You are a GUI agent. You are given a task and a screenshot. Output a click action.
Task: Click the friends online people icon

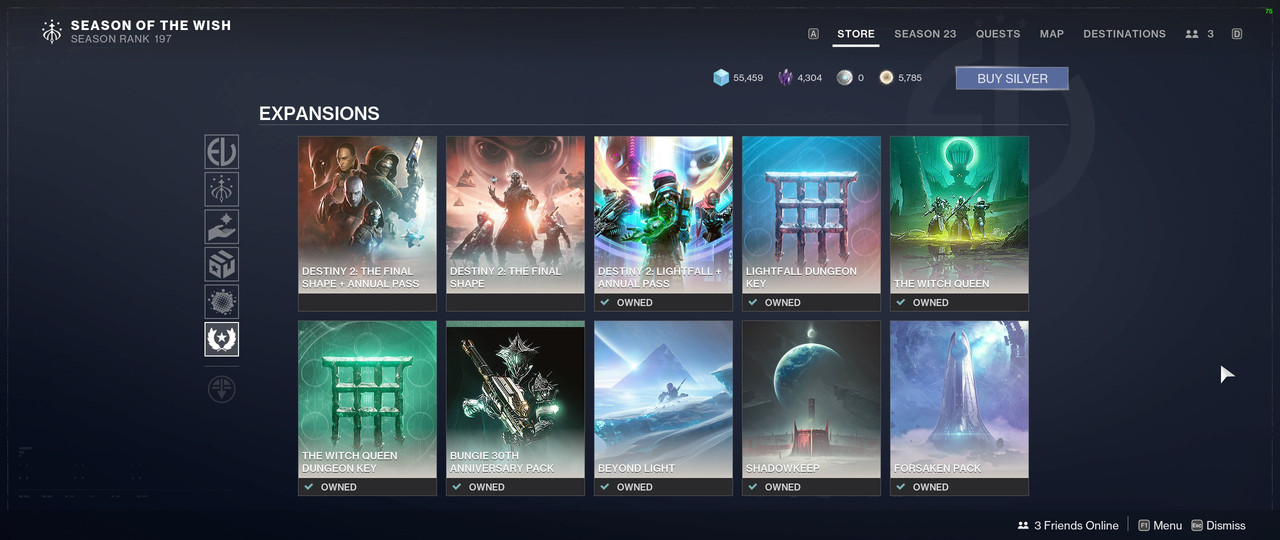click(1023, 525)
